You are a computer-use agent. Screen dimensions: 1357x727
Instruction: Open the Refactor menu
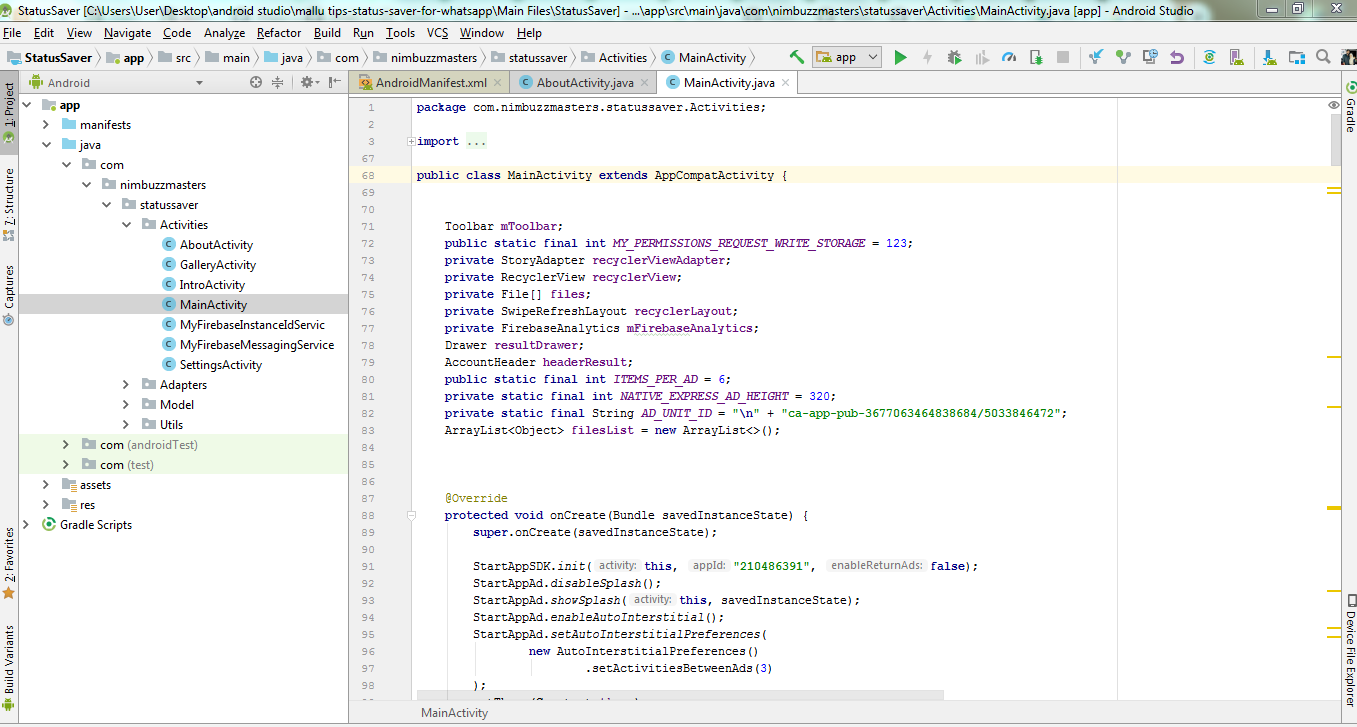point(279,33)
